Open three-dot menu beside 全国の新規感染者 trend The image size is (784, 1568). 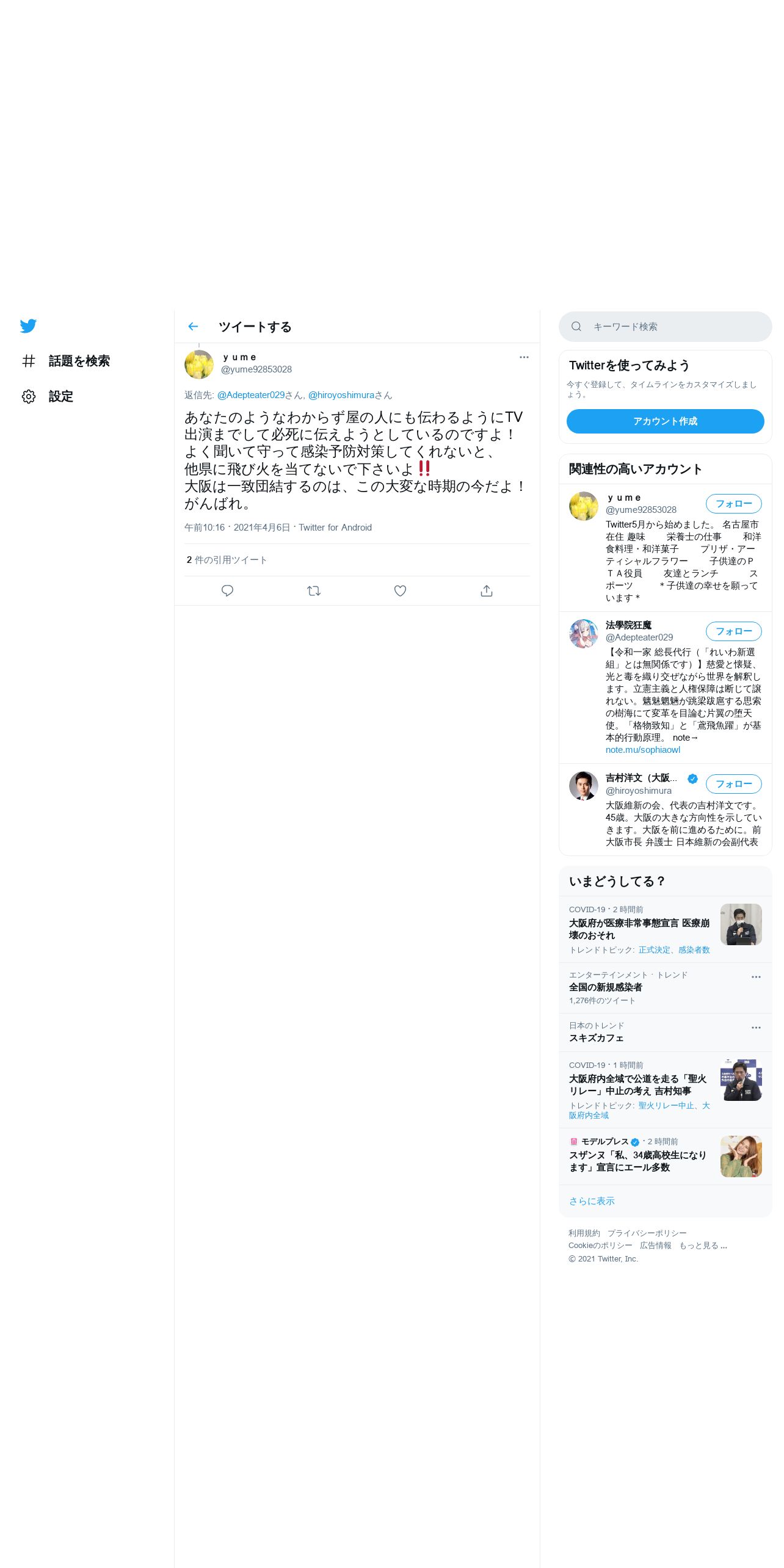tap(756, 977)
